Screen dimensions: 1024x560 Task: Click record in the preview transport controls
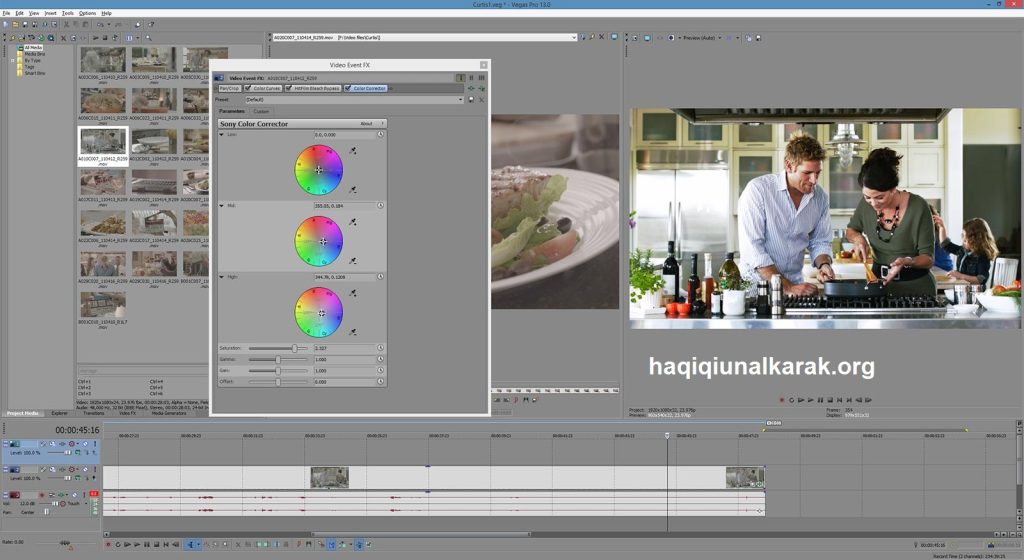pyautogui.click(x=782, y=400)
